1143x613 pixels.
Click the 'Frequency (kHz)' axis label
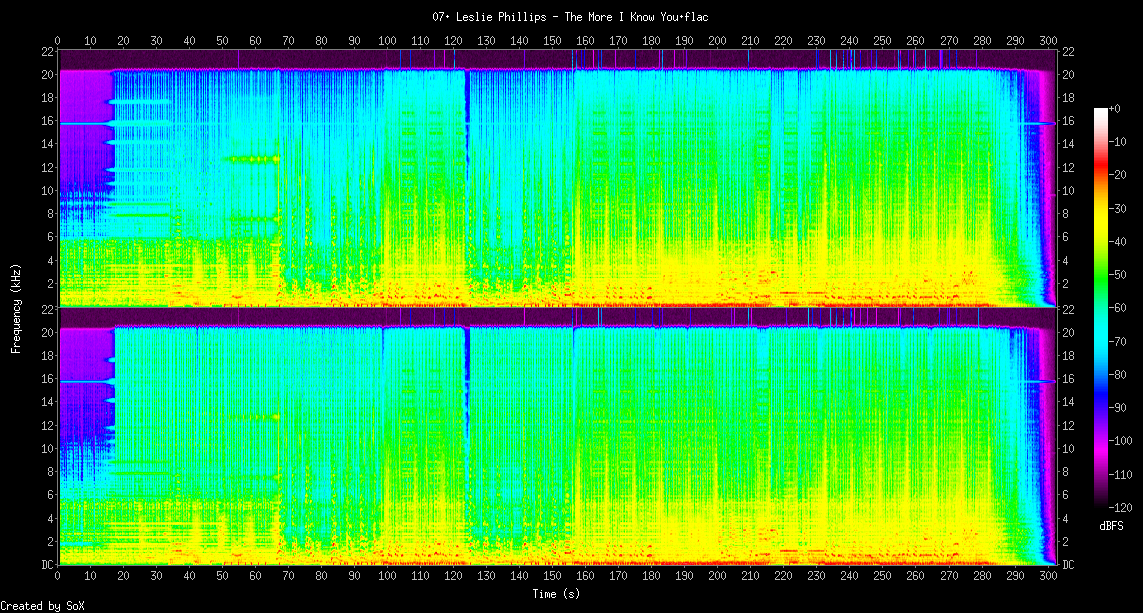[x=16, y=308]
